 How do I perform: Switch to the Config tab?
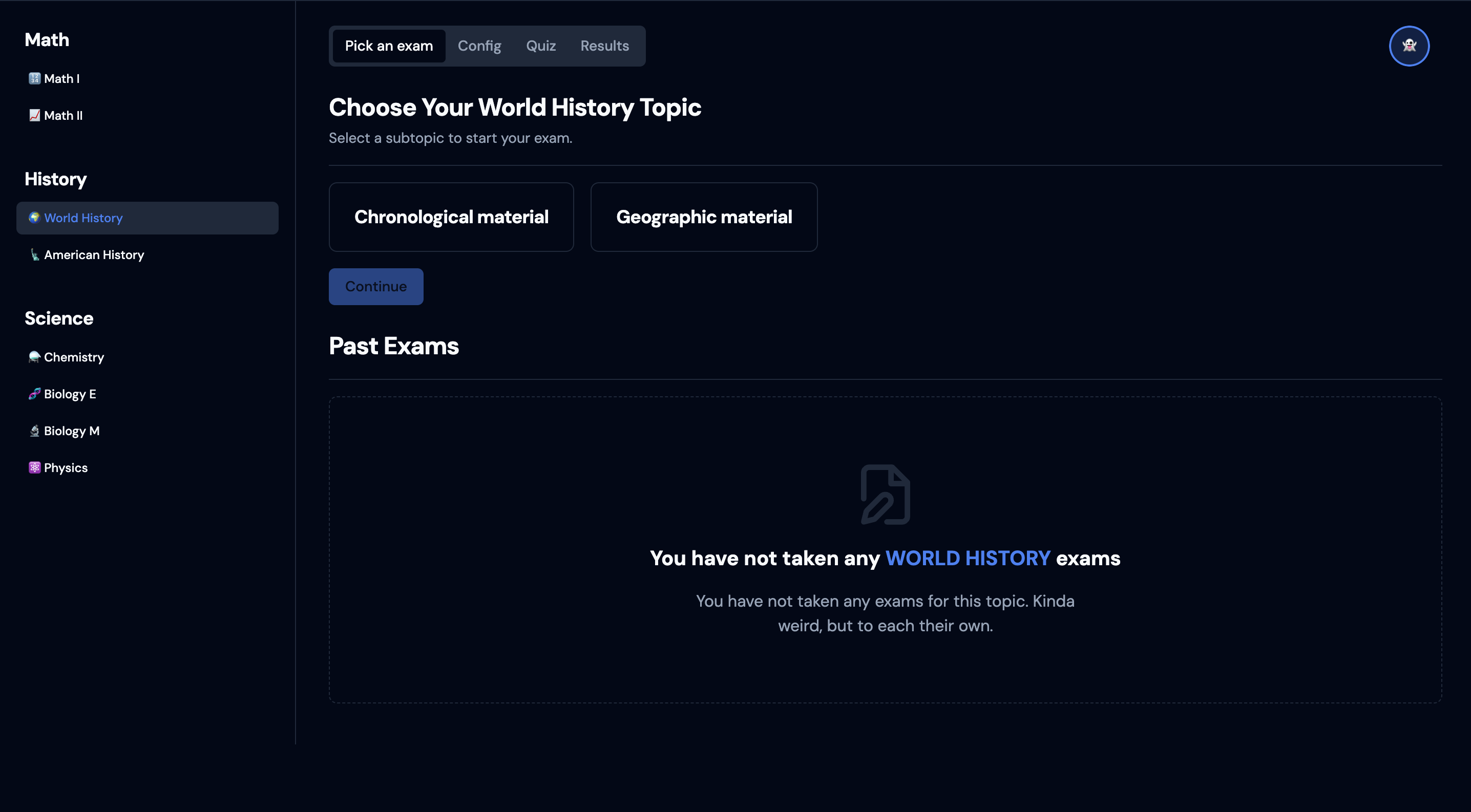click(x=479, y=46)
